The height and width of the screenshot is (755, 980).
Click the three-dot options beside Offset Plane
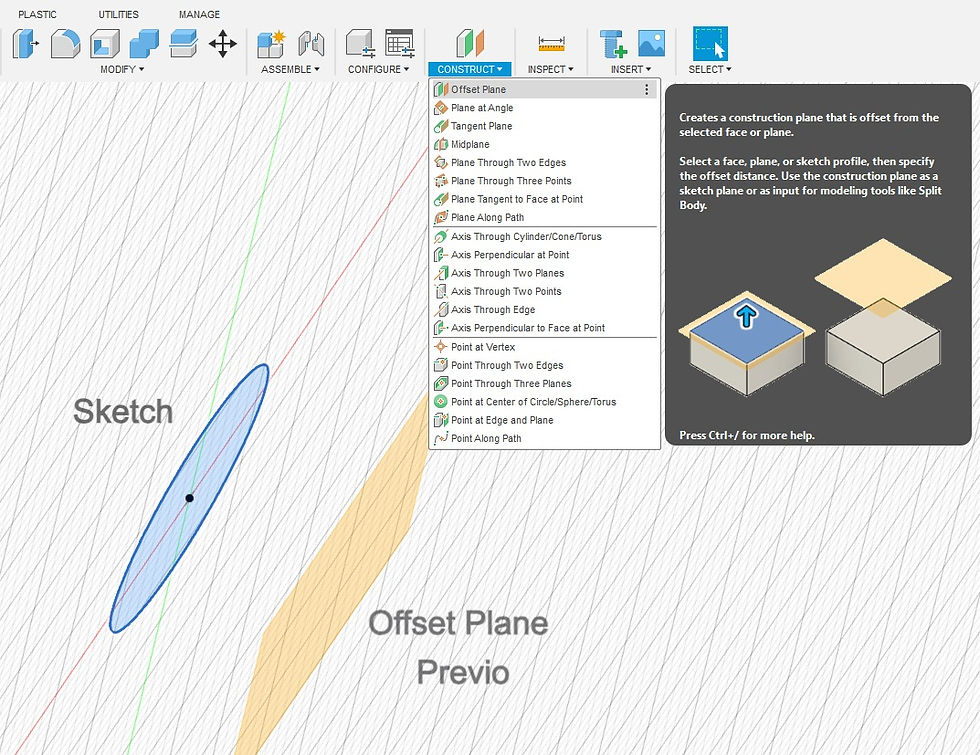click(649, 89)
